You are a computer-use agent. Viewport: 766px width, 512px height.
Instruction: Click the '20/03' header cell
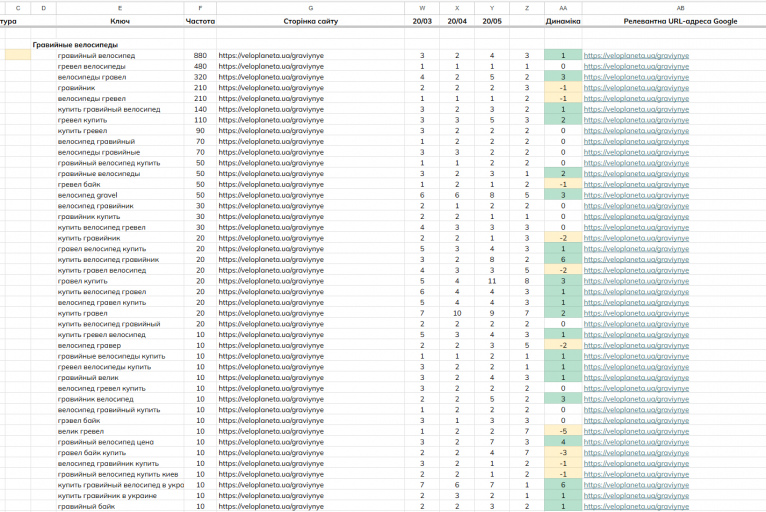422,21
